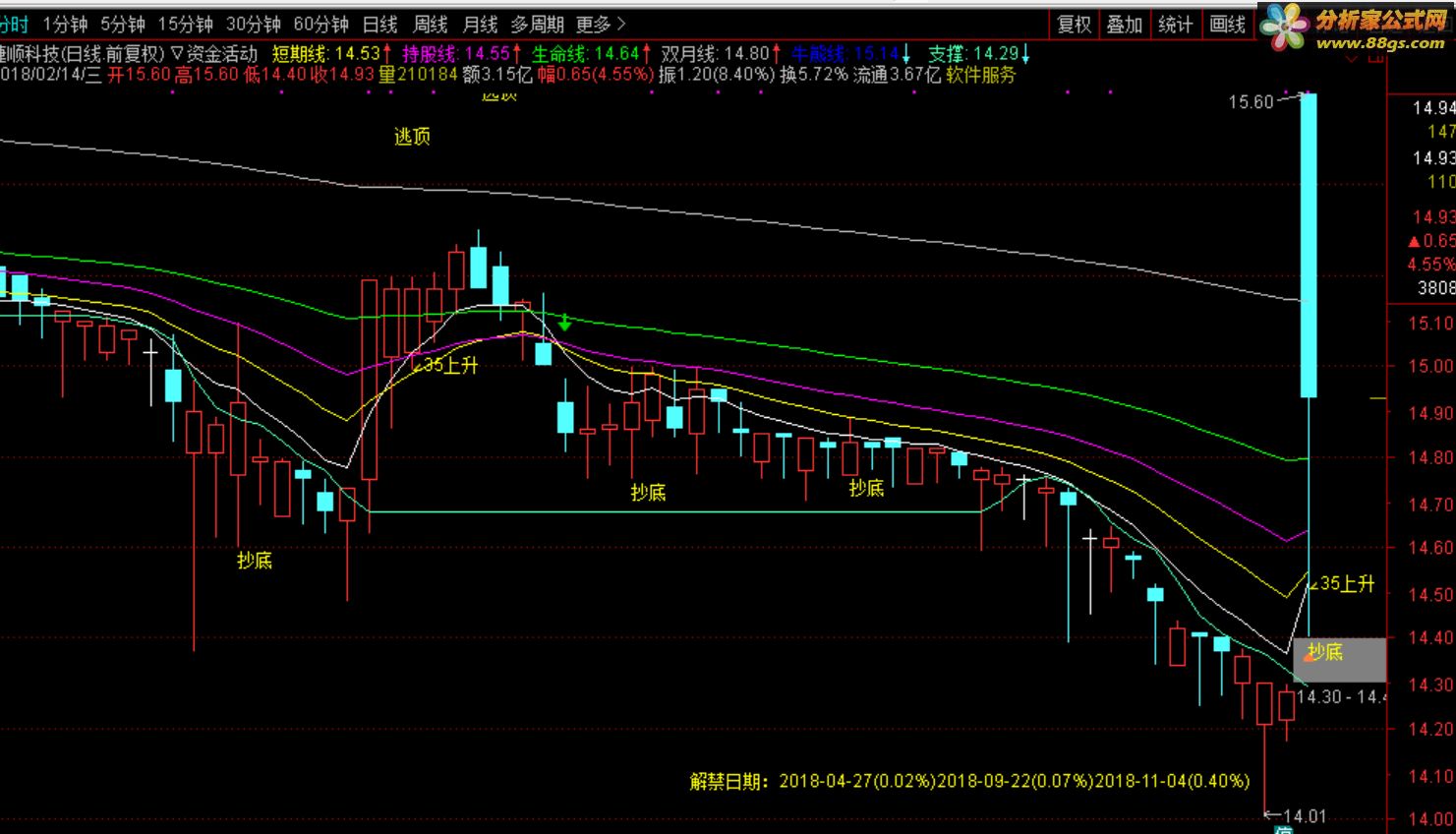Click the 收14.93 closing price value

click(x=343, y=75)
